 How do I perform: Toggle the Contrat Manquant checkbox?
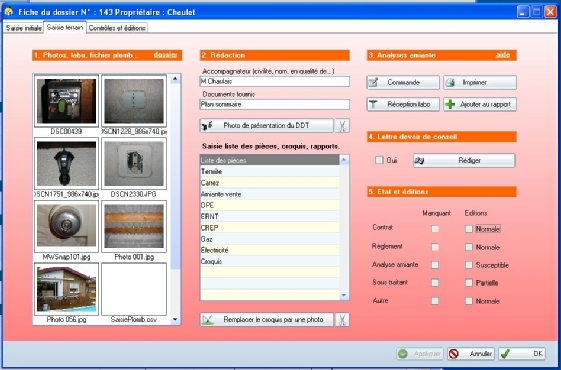[x=435, y=229]
